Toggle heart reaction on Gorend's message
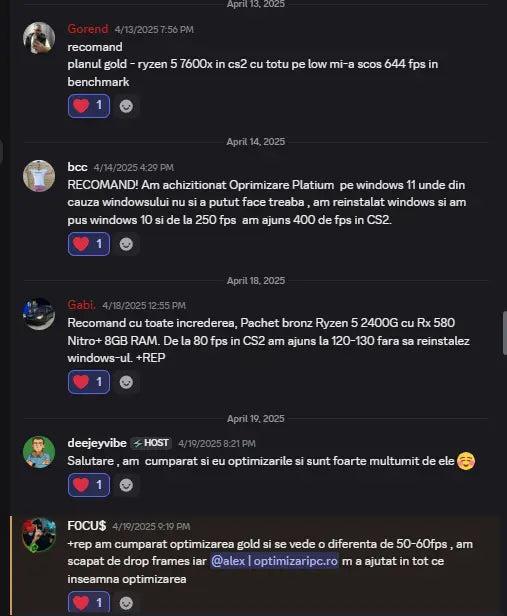Viewport: 507px width, 616px height. click(89, 106)
